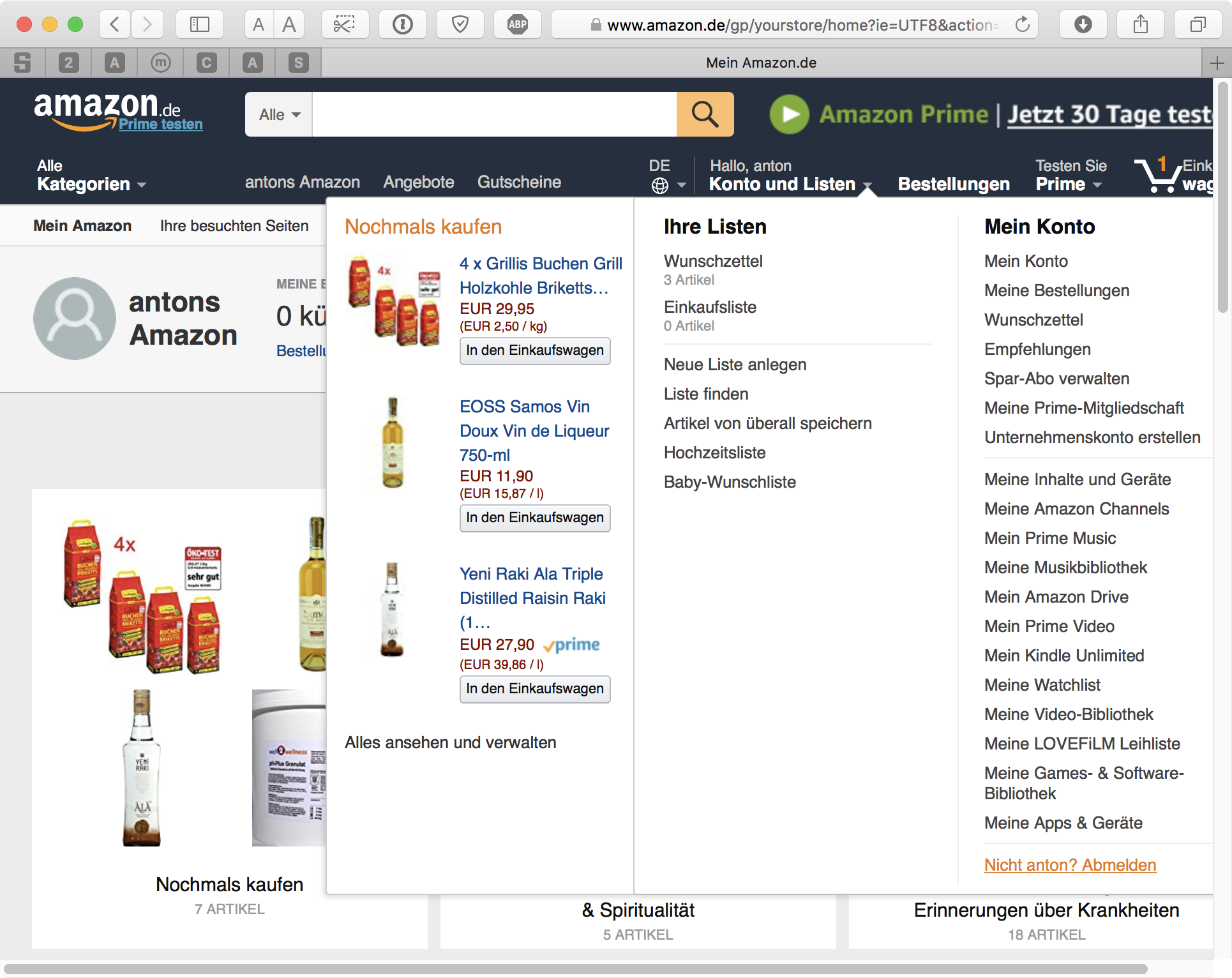Open the shopping cart icon
Screen dimensions: 1232x978
click(1157, 174)
